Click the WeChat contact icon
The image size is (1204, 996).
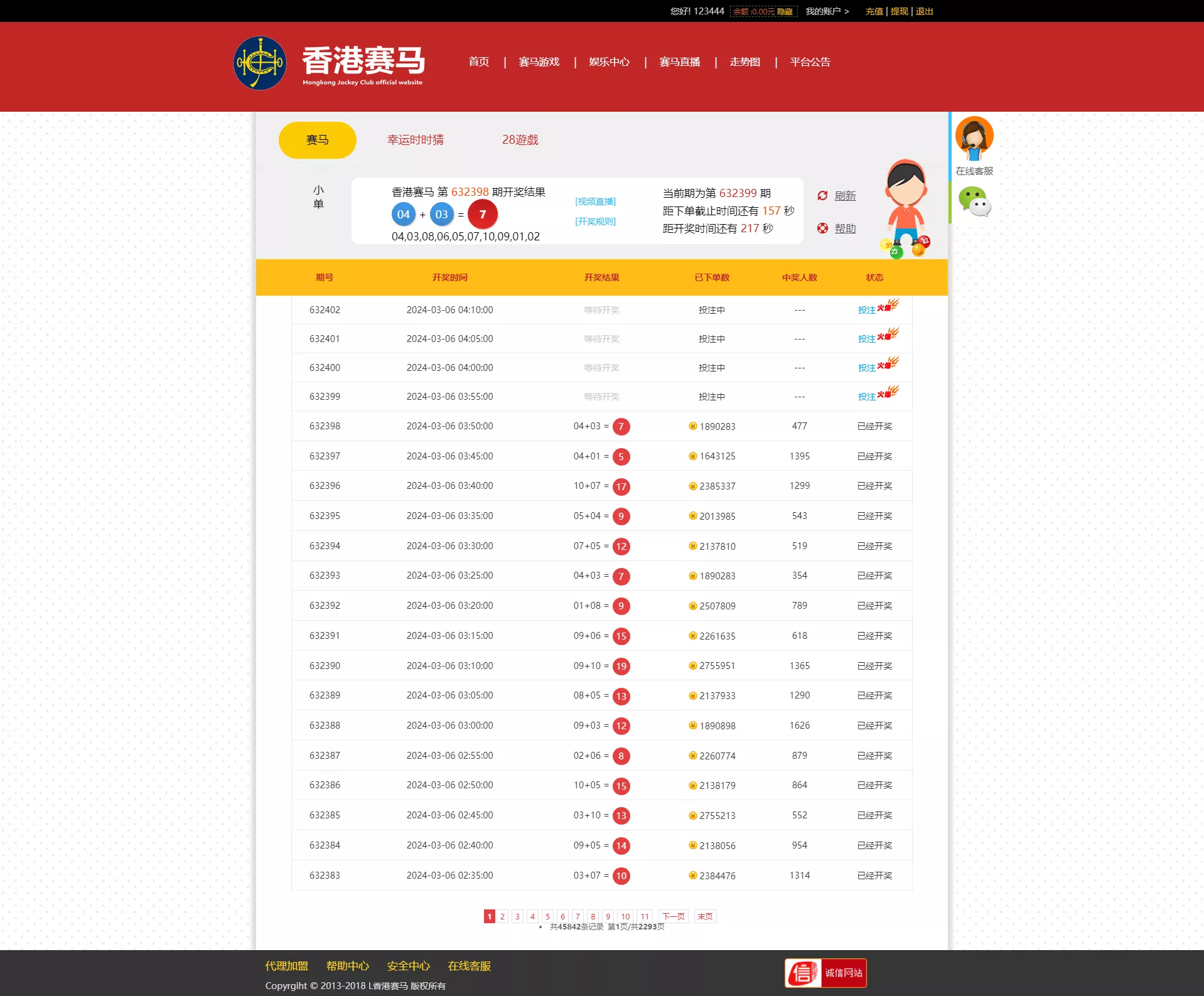click(x=976, y=203)
